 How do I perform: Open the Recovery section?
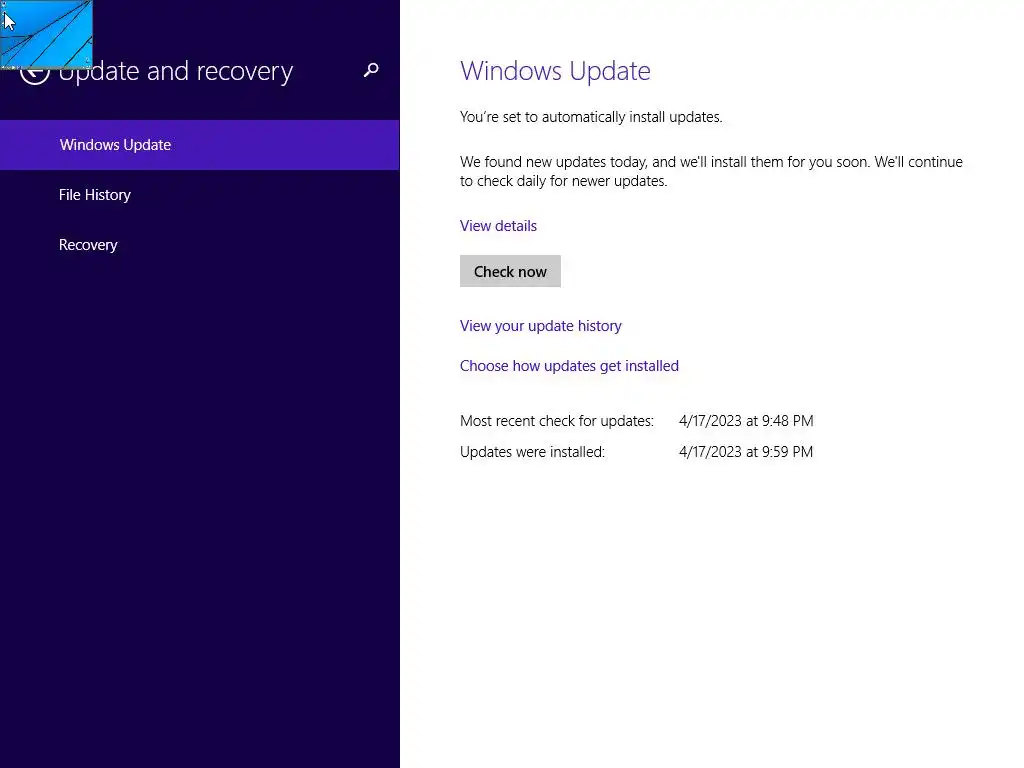(x=199, y=245)
